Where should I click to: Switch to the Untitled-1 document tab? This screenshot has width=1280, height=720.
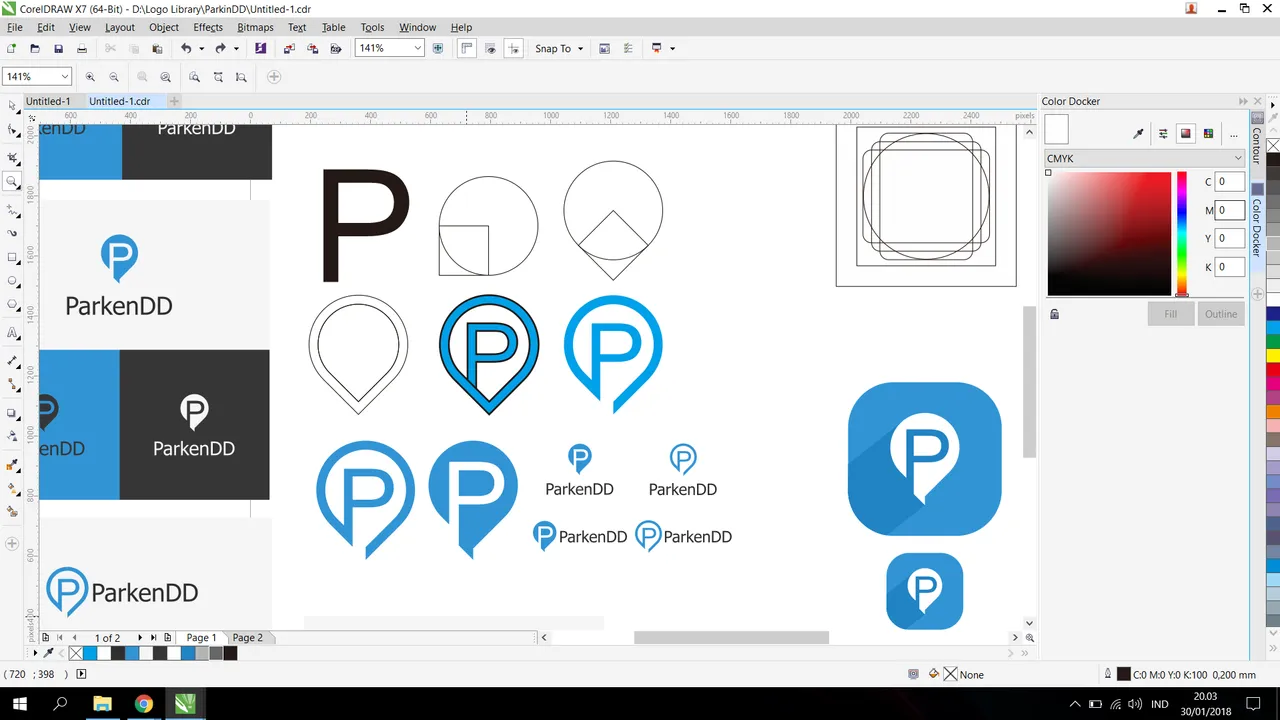(48, 101)
